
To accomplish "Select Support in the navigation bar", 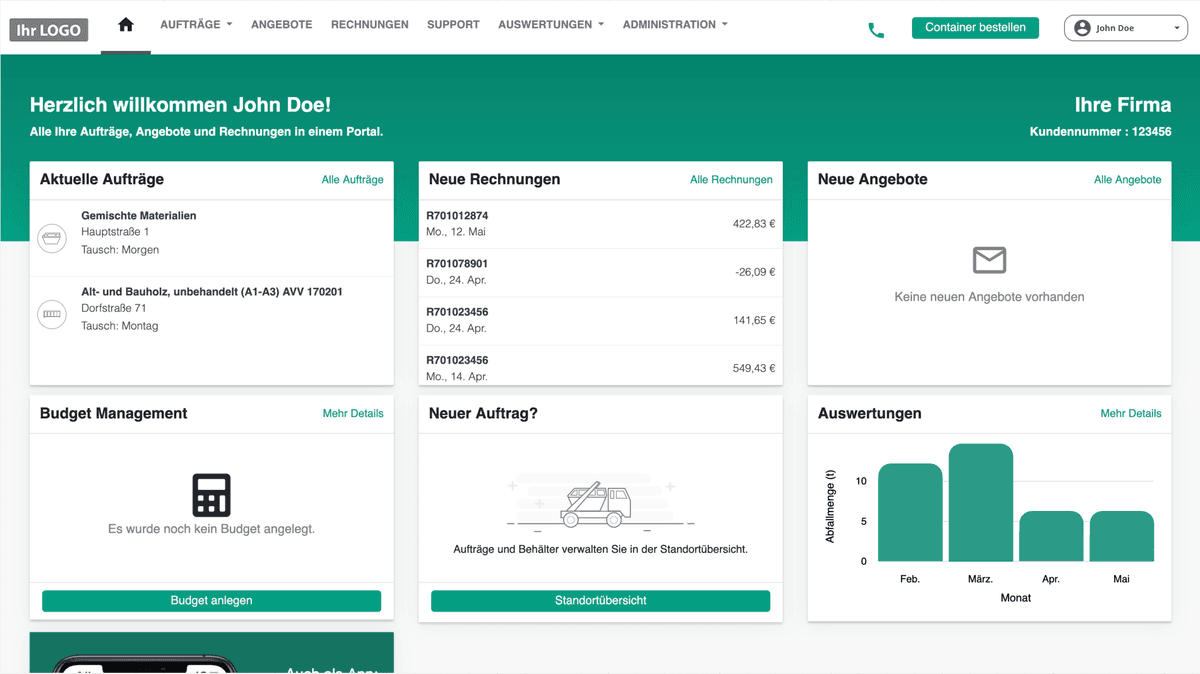I will point(453,25).
